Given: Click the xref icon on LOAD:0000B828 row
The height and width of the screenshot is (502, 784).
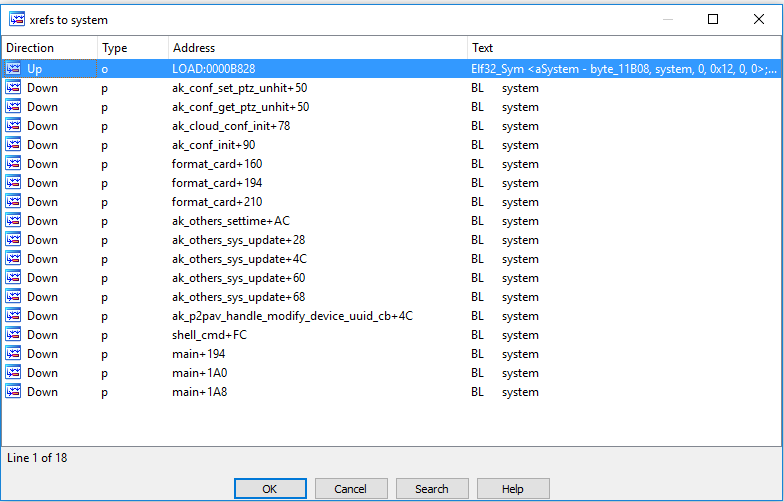Looking at the screenshot, I should coord(14,68).
